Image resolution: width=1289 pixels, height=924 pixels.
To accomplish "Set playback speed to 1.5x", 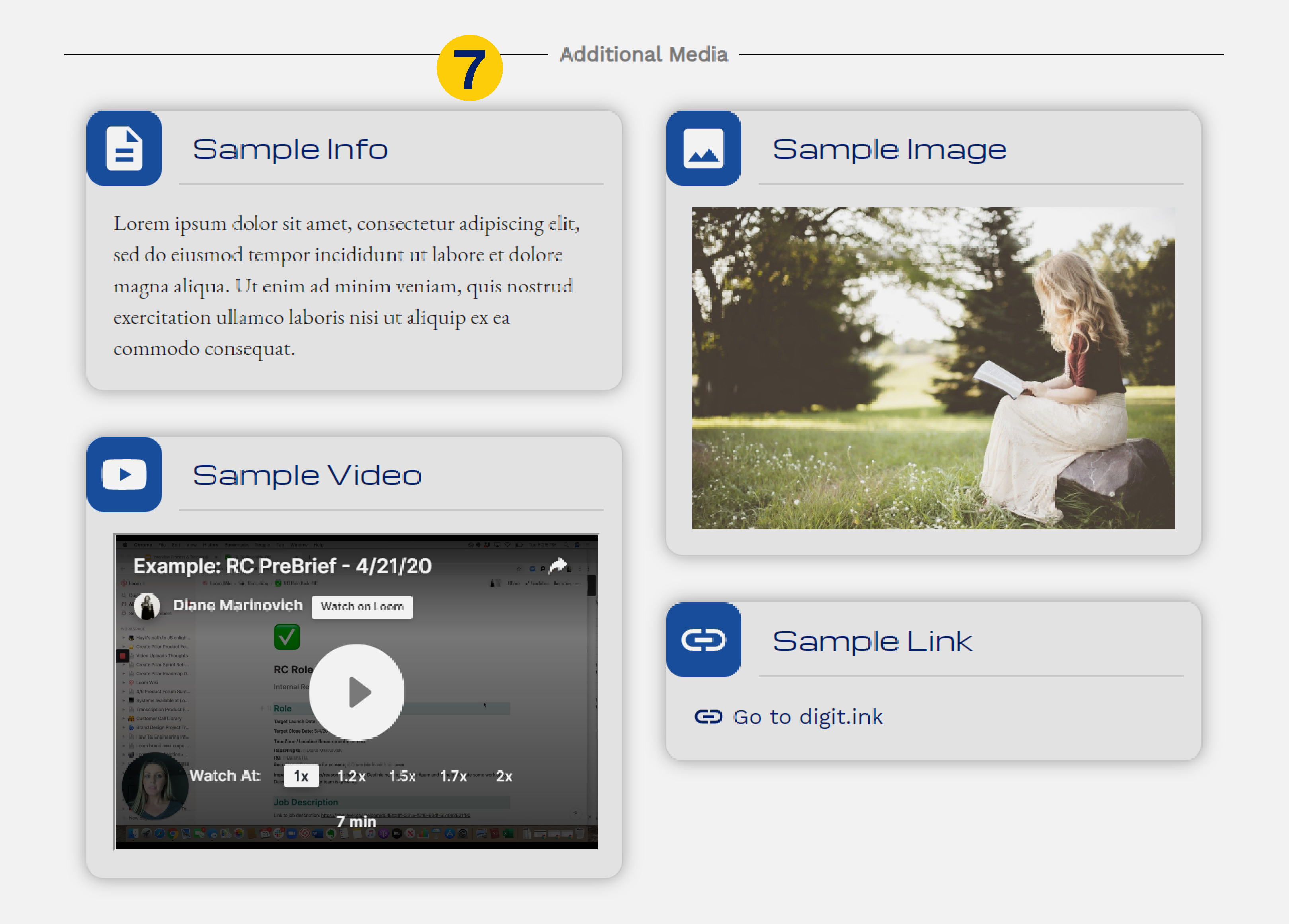I will [x=402, y=776].
